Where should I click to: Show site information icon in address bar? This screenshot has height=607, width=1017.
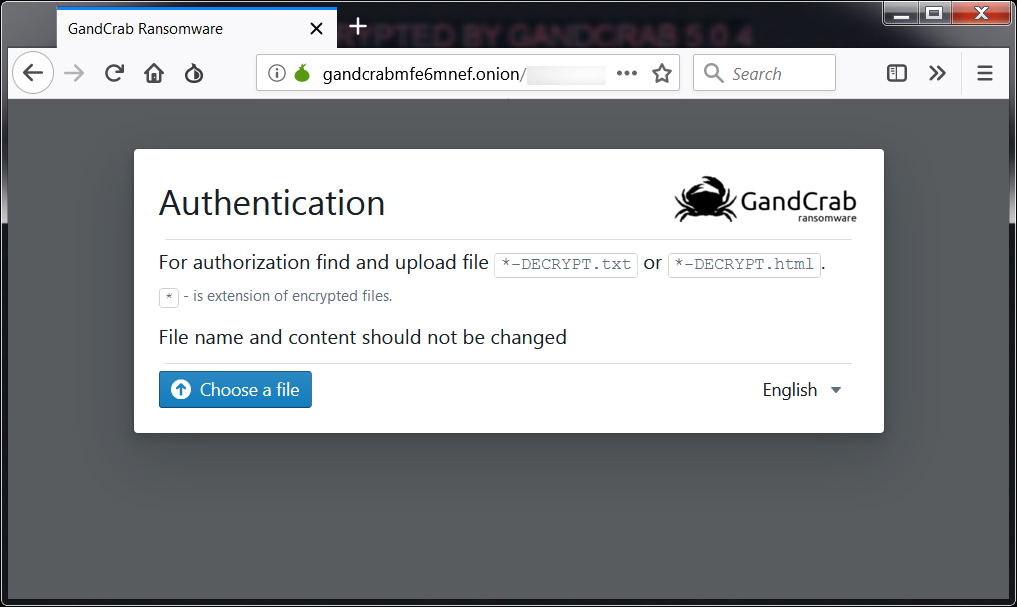[x=277, y=73]
